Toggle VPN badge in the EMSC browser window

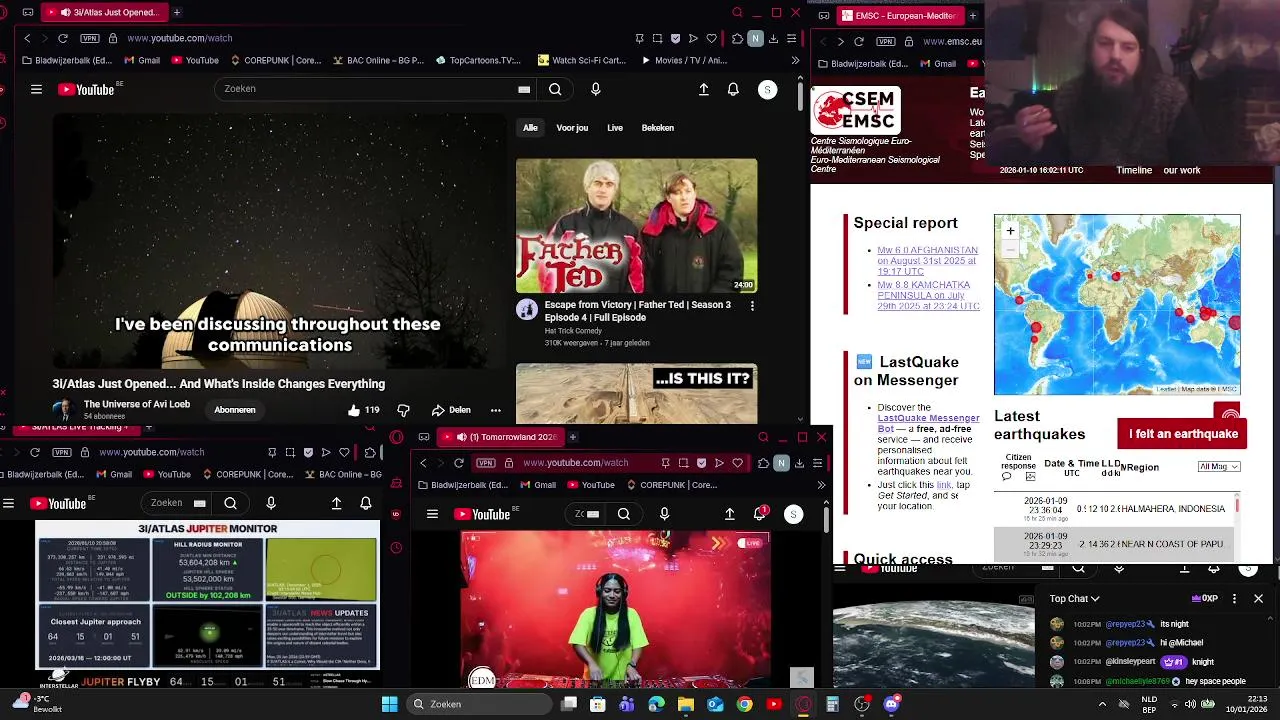pos(885,41)
